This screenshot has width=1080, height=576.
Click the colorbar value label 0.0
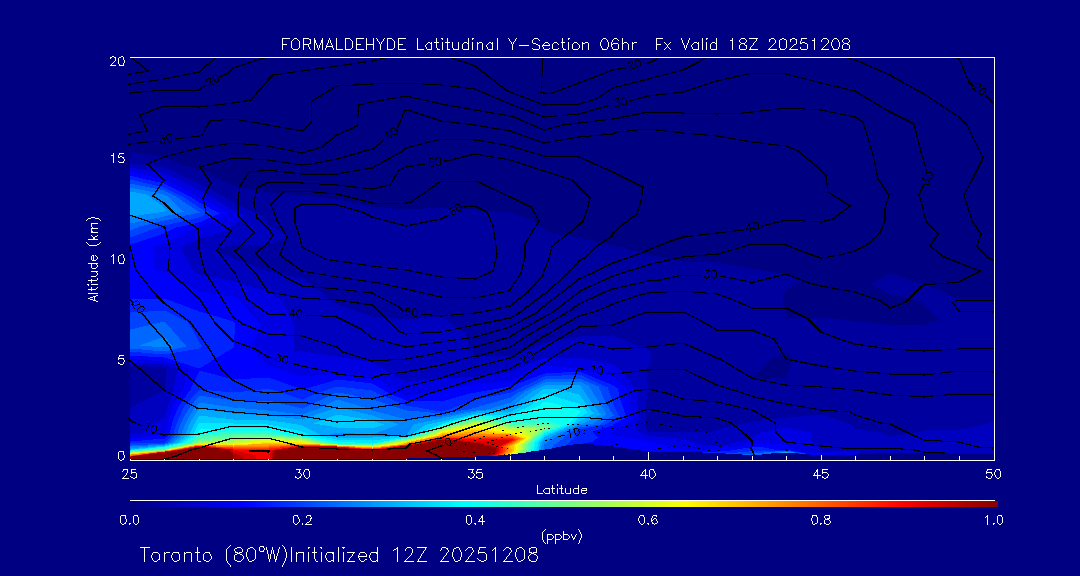[129, 520]
